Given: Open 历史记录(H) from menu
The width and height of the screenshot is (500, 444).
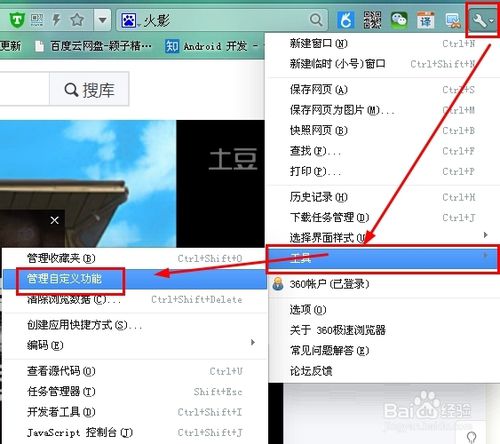Looking at the screenshot, I should 382,197.
